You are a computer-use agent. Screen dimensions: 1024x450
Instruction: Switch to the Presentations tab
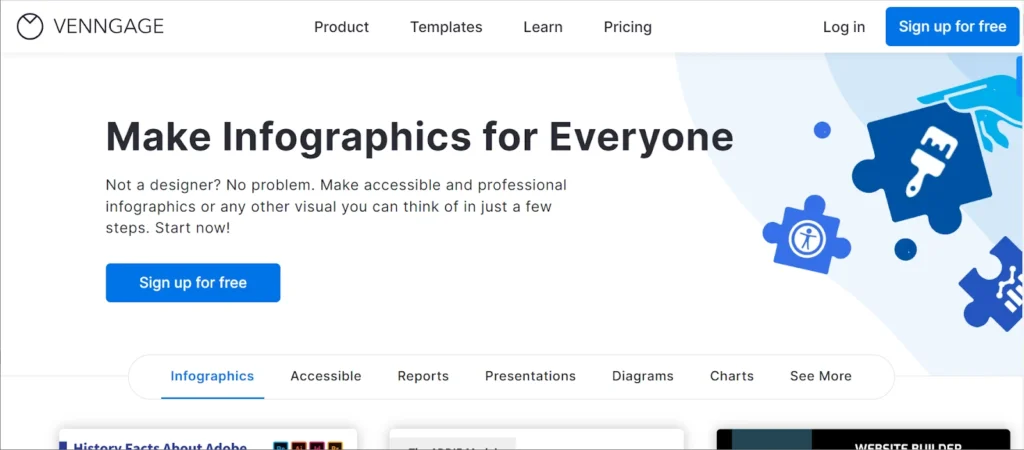click(530, 376)
